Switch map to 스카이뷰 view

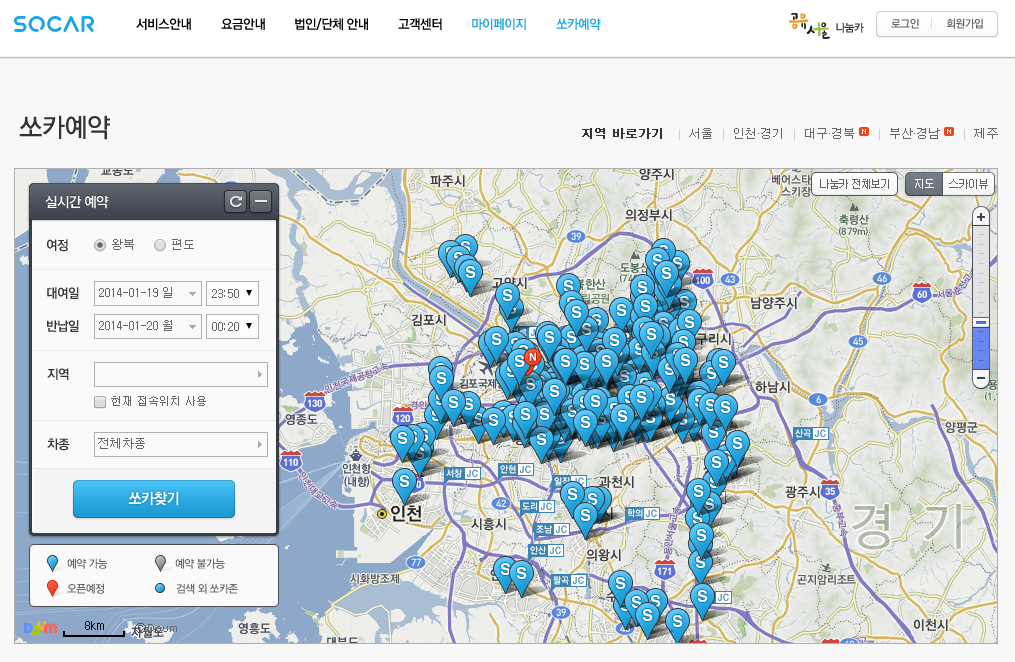coord(968,184)
